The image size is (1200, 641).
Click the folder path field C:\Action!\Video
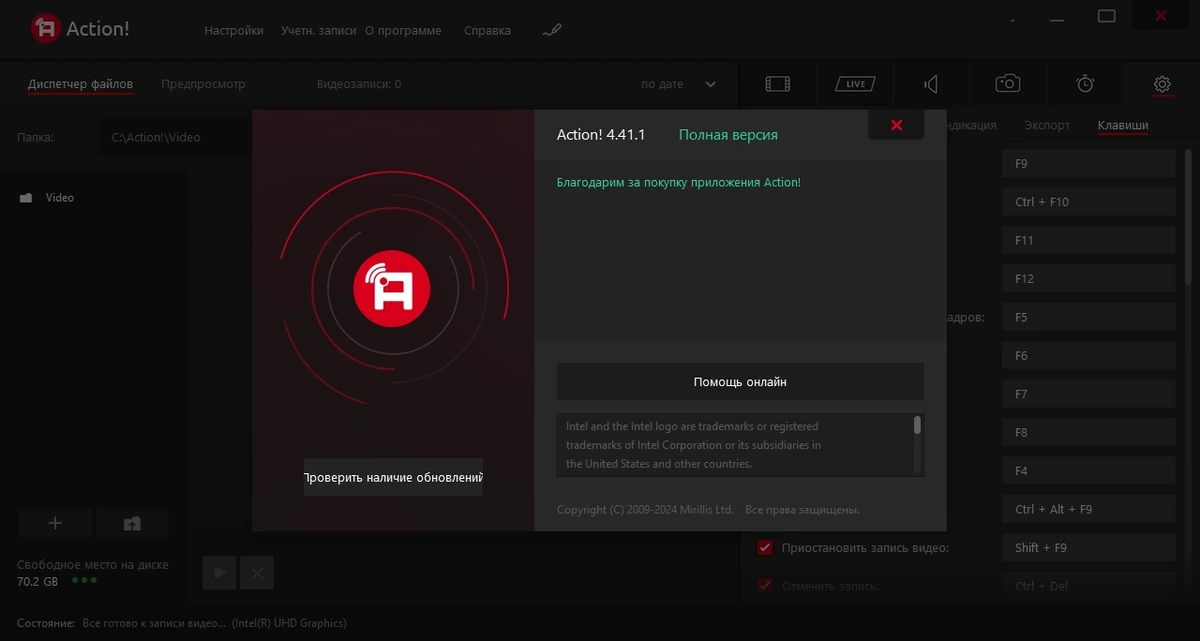point(175,137)
